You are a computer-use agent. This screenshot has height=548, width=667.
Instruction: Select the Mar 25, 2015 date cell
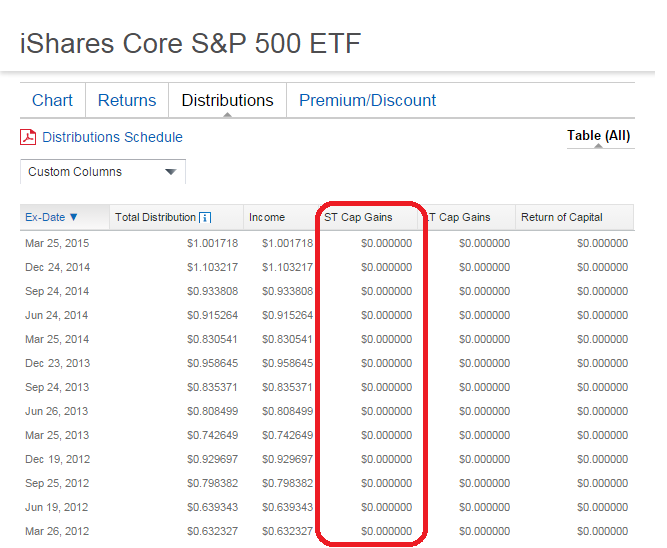pos(57,243)
